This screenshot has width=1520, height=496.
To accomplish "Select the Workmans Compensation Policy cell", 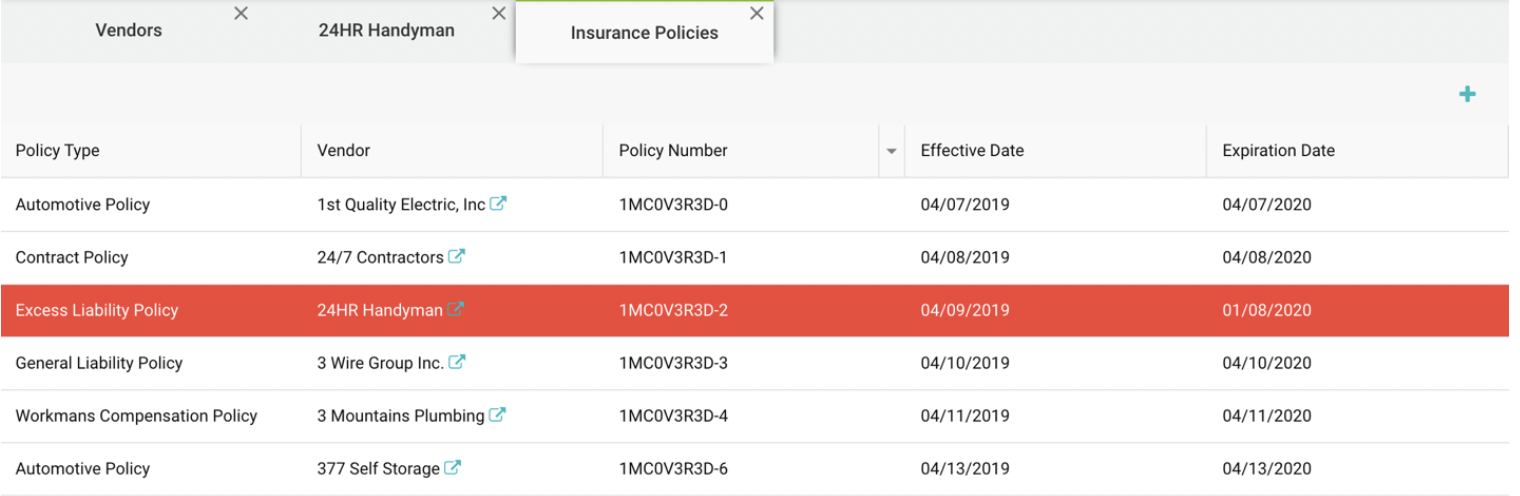I will coord(136,416).
